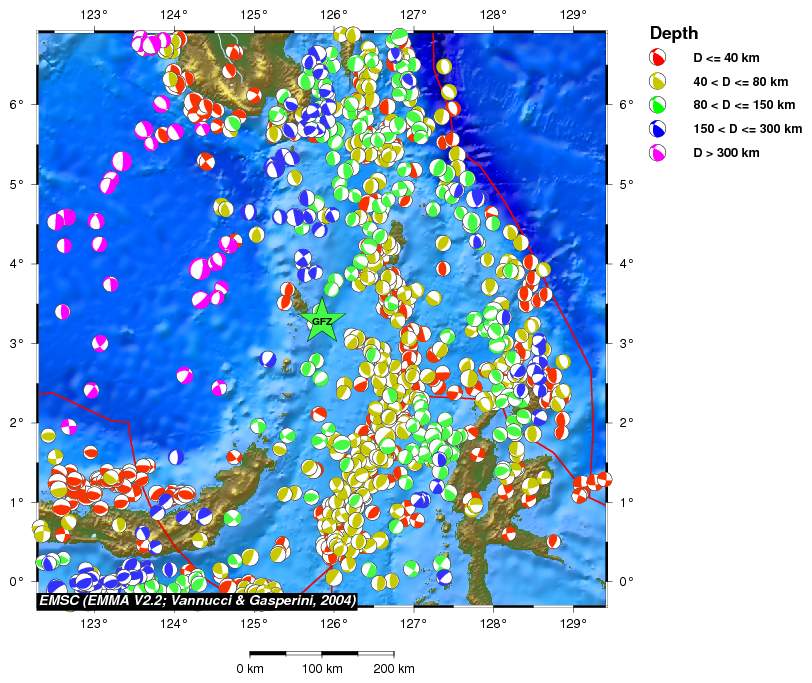Select the "100 km" scale bar label
Viewport: 812px width, 683px height.
[x=322, y=669]
